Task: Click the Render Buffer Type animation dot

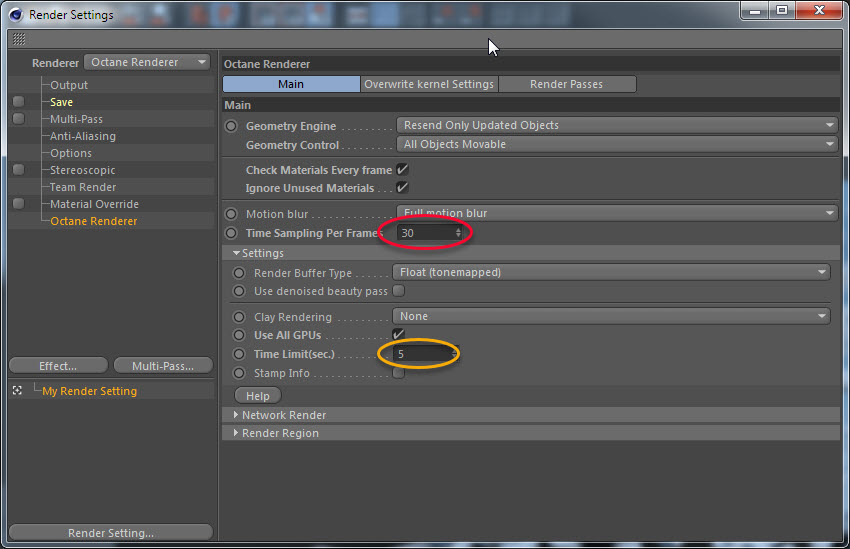Action: point(239,273)
